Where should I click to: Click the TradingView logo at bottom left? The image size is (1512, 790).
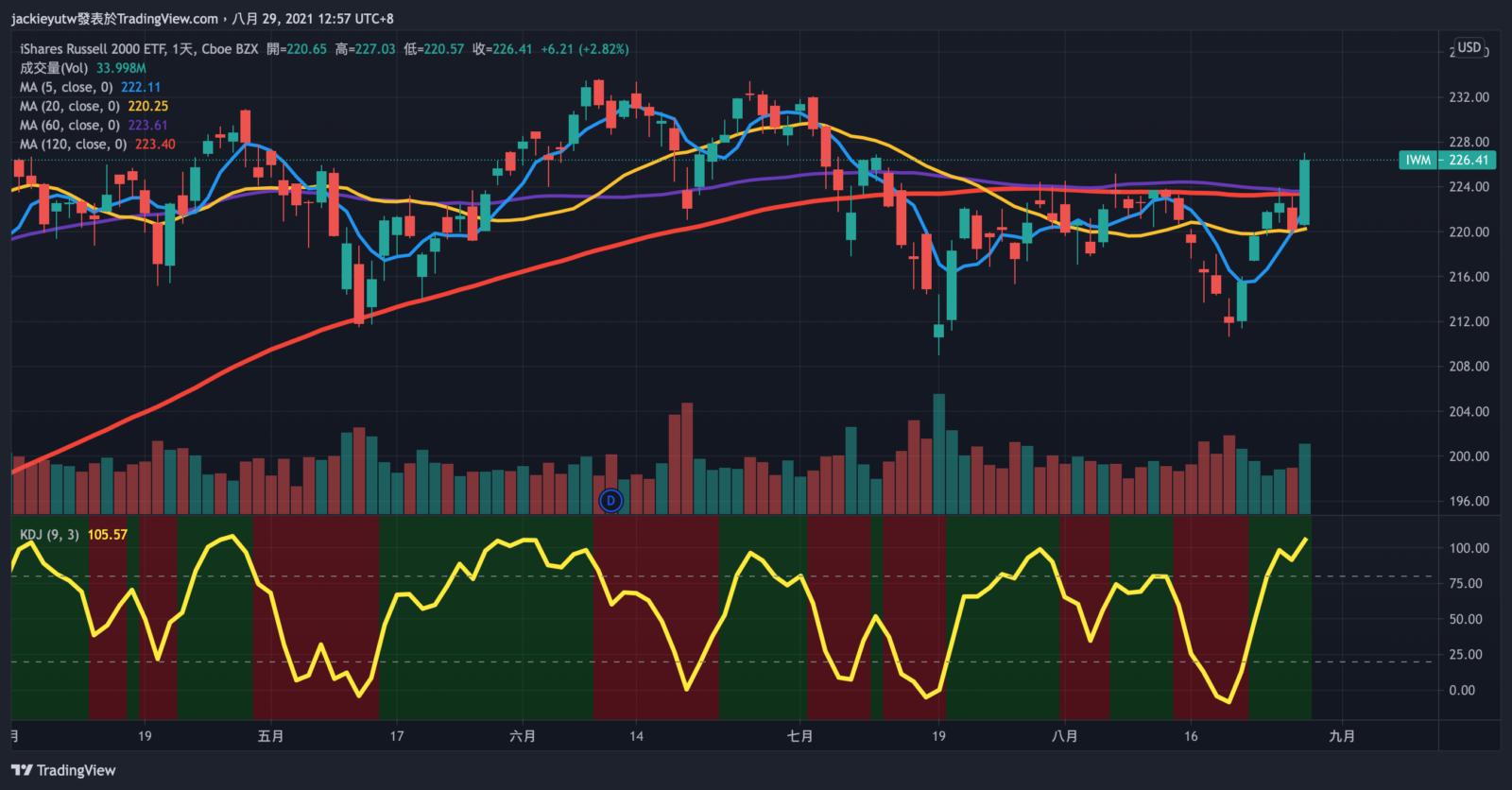click(63, 770)
